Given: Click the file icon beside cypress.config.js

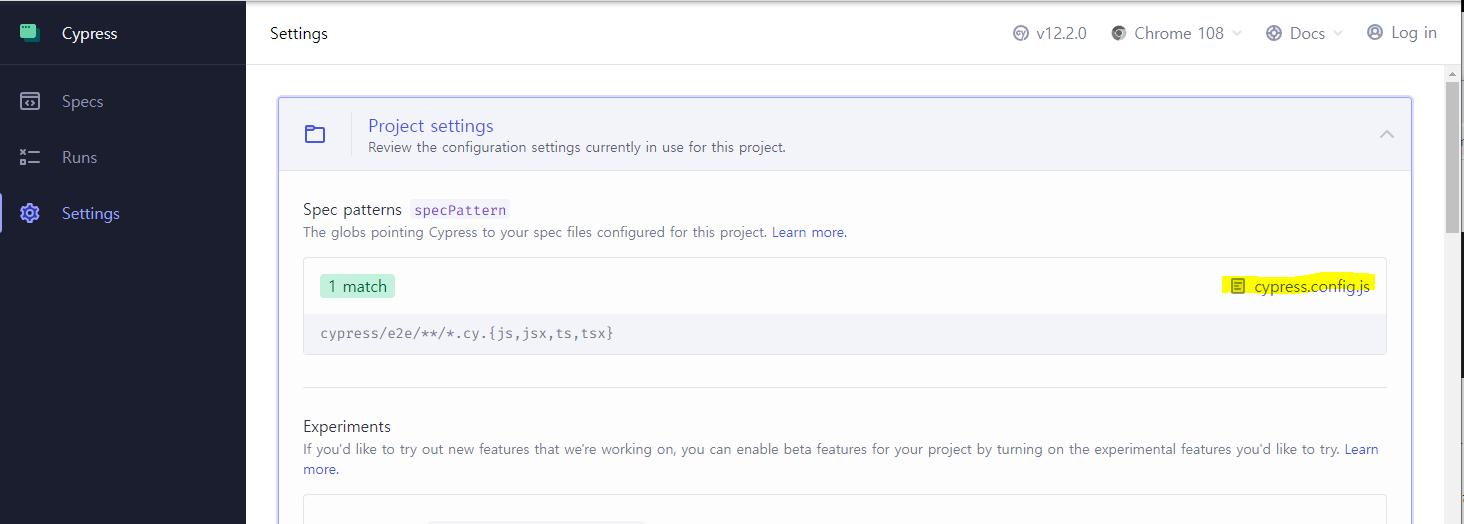Looking at the screenshot, I should click(1238, 286).
